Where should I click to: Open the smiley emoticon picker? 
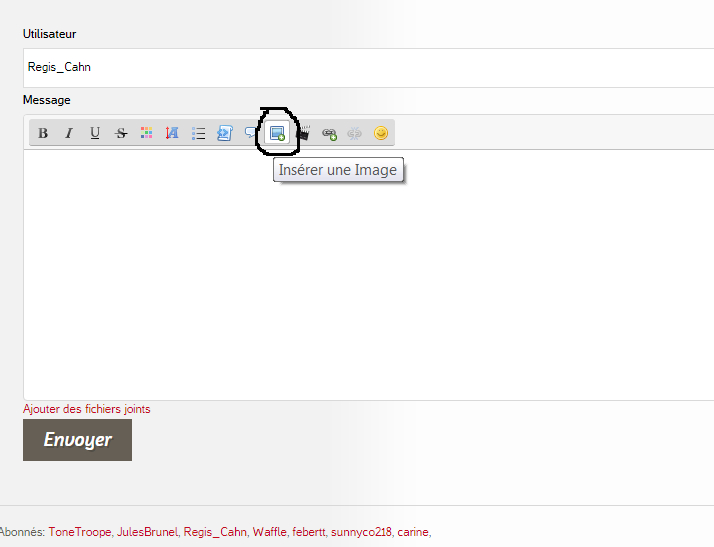[x=381, y=133]
